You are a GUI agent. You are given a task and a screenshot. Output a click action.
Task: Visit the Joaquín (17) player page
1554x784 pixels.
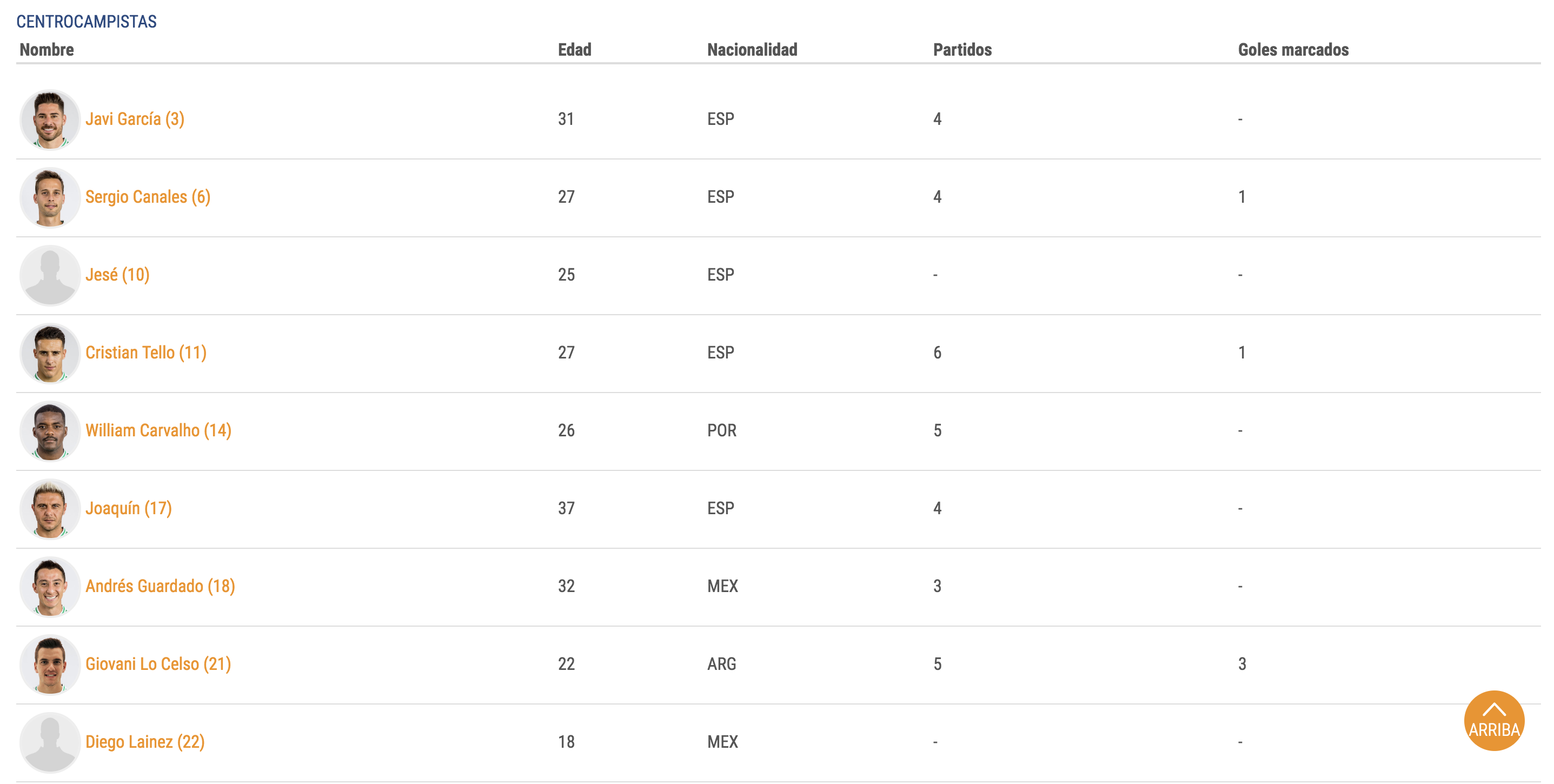129,508
